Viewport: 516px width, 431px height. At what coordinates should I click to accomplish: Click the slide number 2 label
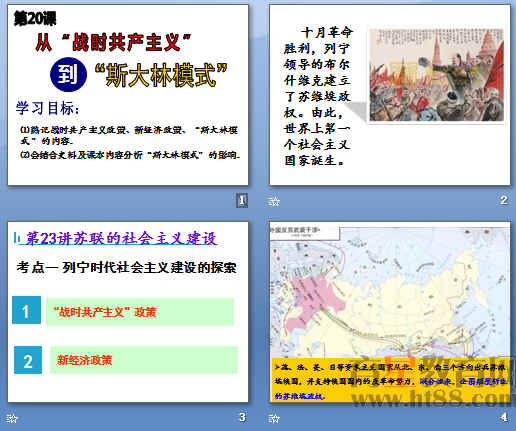pos(504,200)
